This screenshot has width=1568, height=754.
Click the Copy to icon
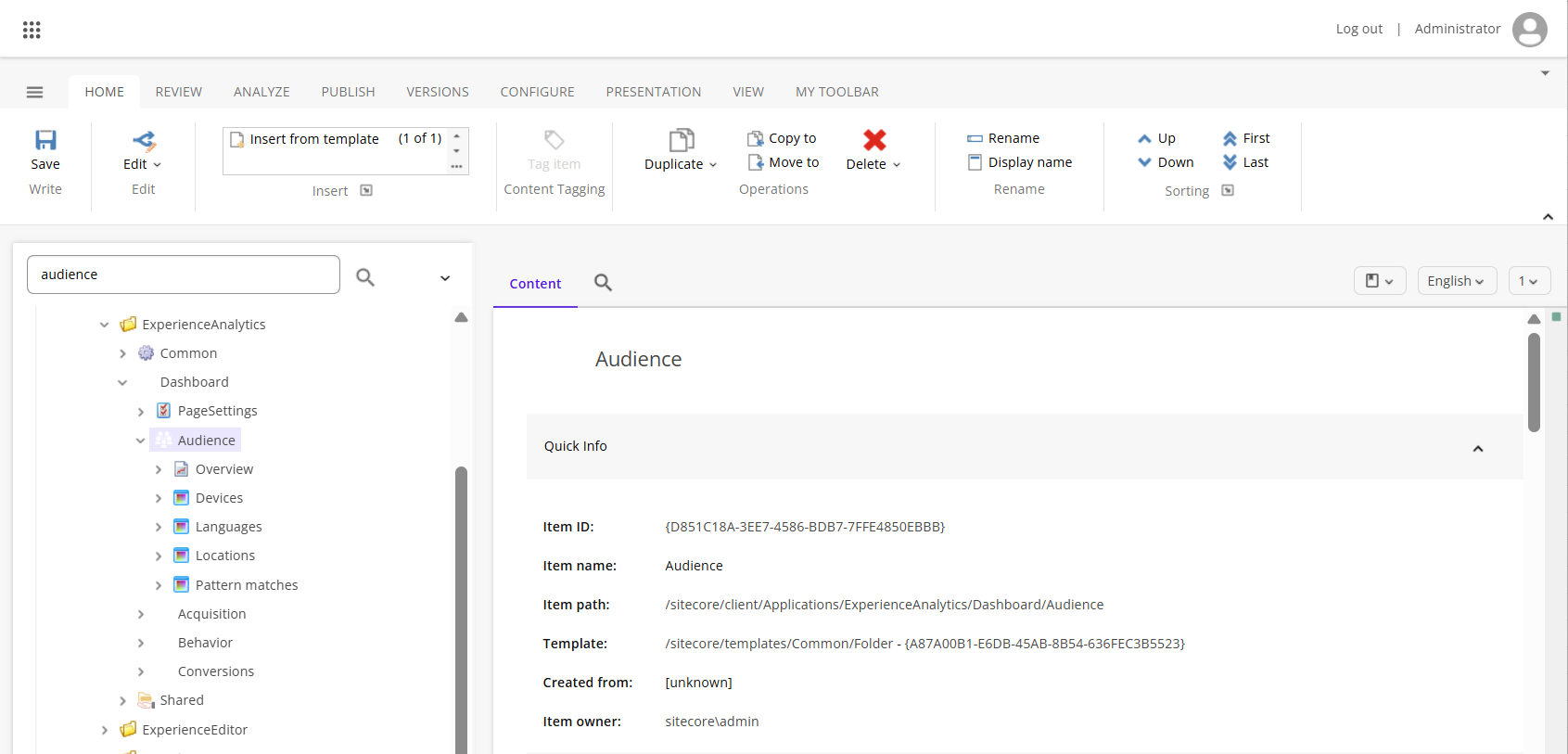tap(756, 138)
